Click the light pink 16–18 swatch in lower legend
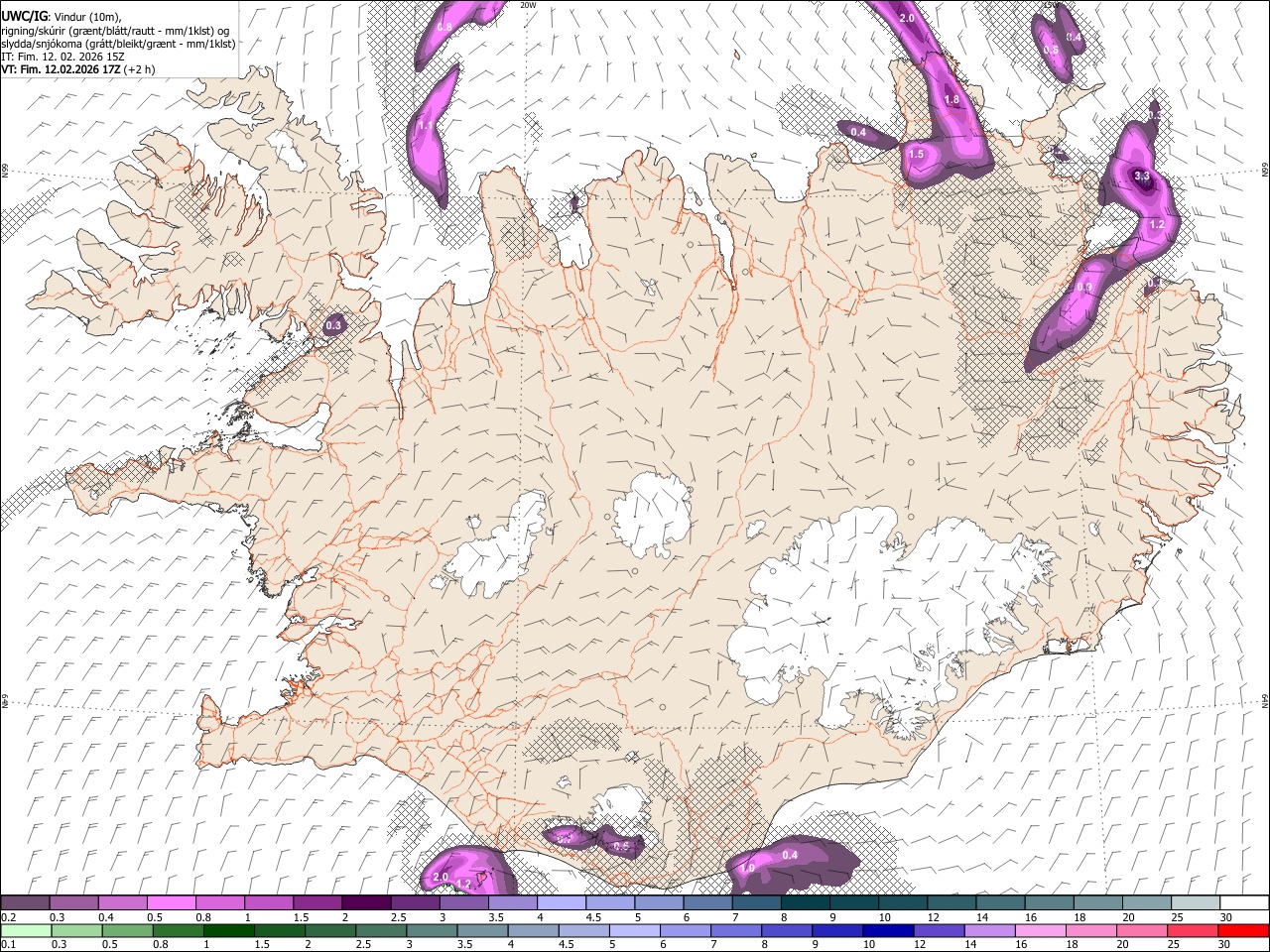The width and height of the screenshot is (1270, 952). click(x=1040, y=930)
